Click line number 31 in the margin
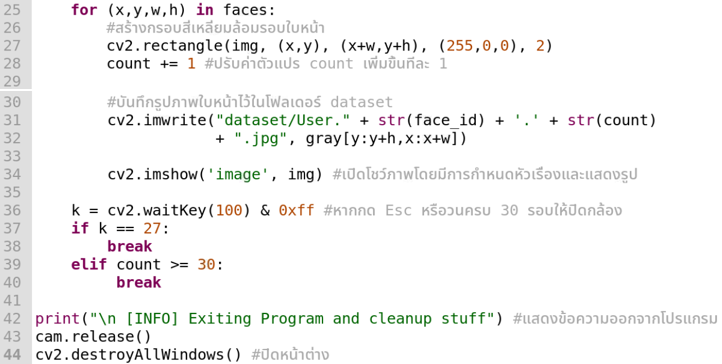The height and width of the screenshot is (364, 722). pos(12,120)
